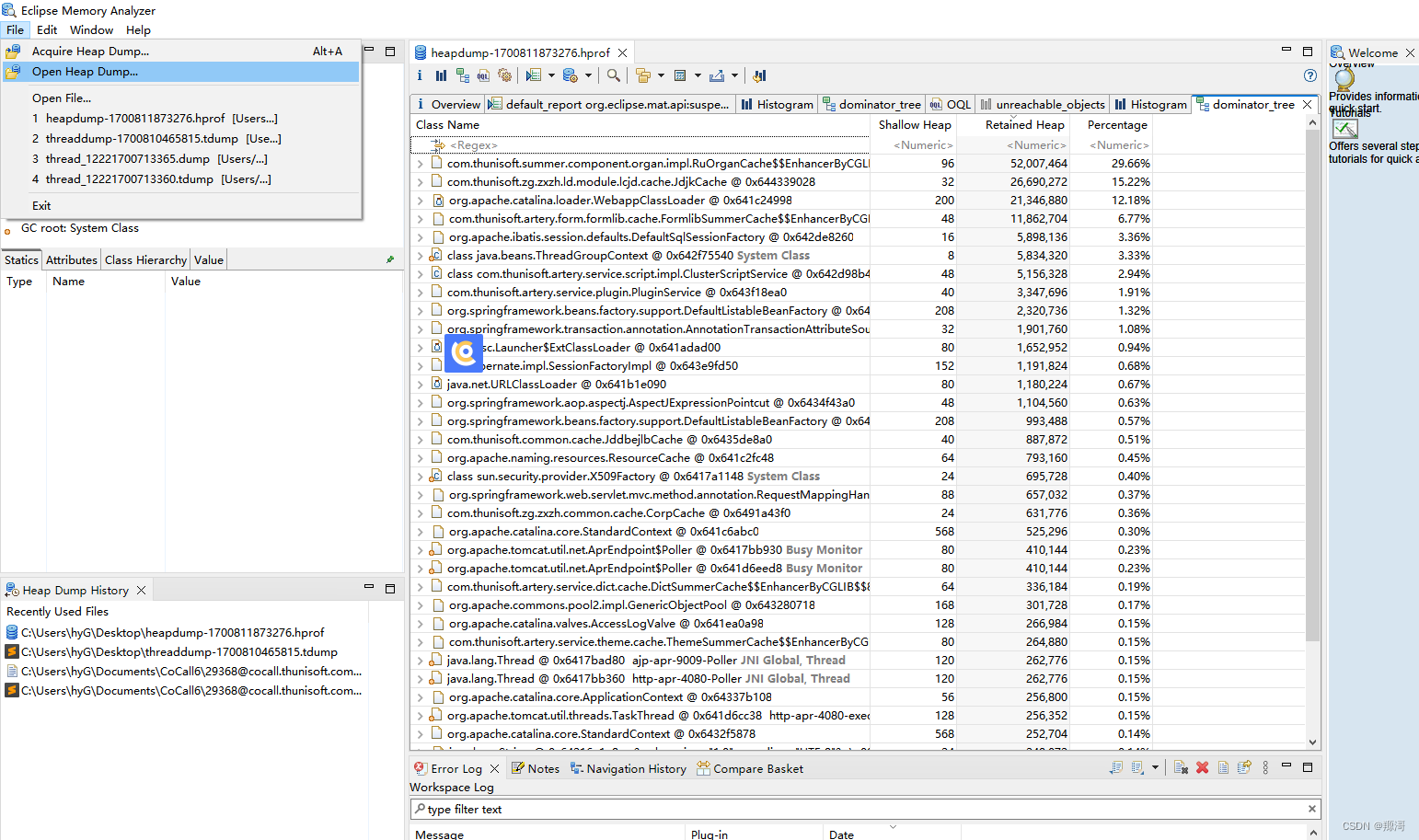Click scrollbar down arrow in dominator tree

1313,742
